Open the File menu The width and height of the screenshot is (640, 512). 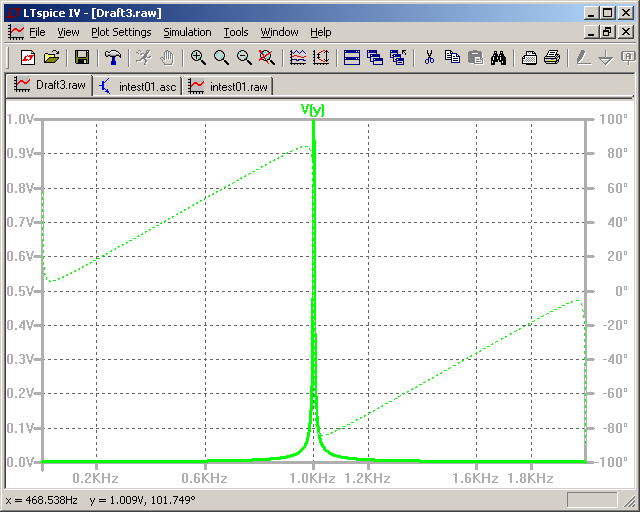[x=37, y=32]
